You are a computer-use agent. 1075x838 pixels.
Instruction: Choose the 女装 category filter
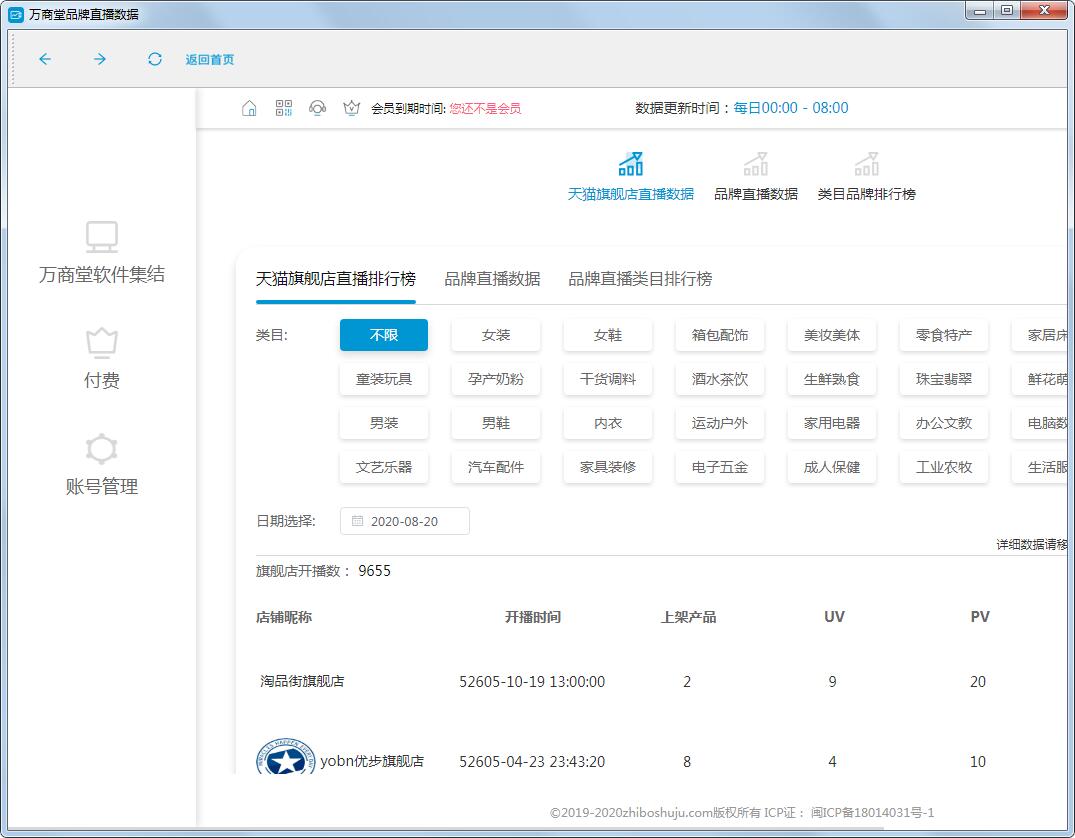(x=496, y=335)
